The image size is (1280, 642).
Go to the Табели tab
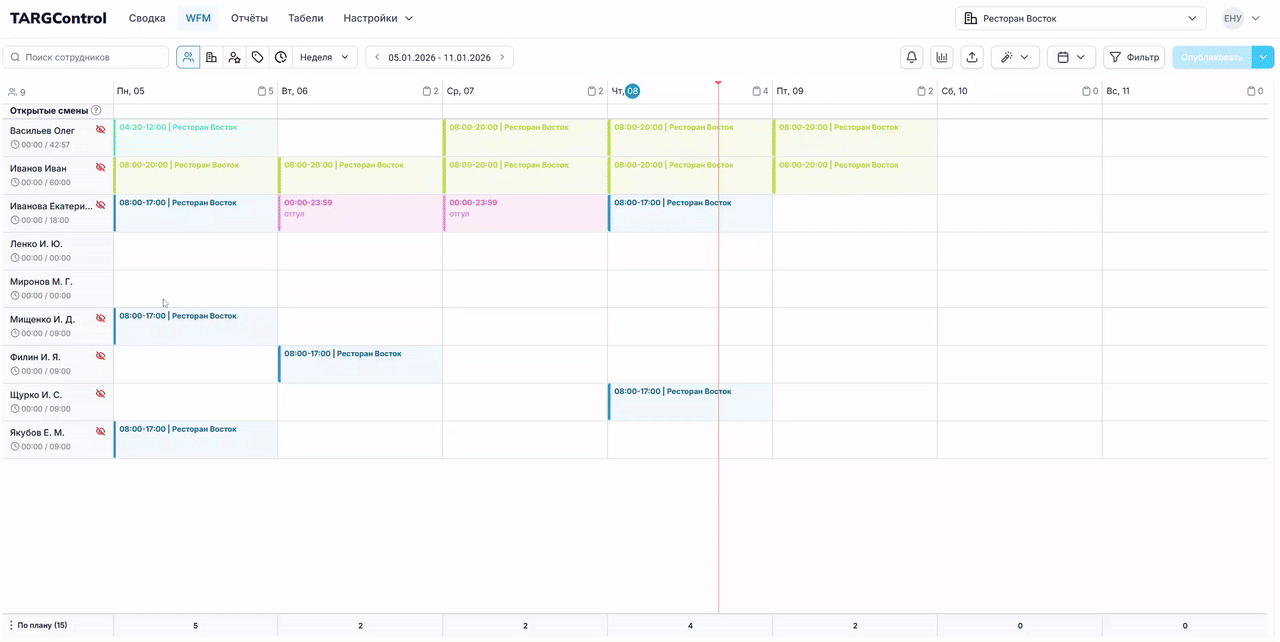tap(305, 18)
